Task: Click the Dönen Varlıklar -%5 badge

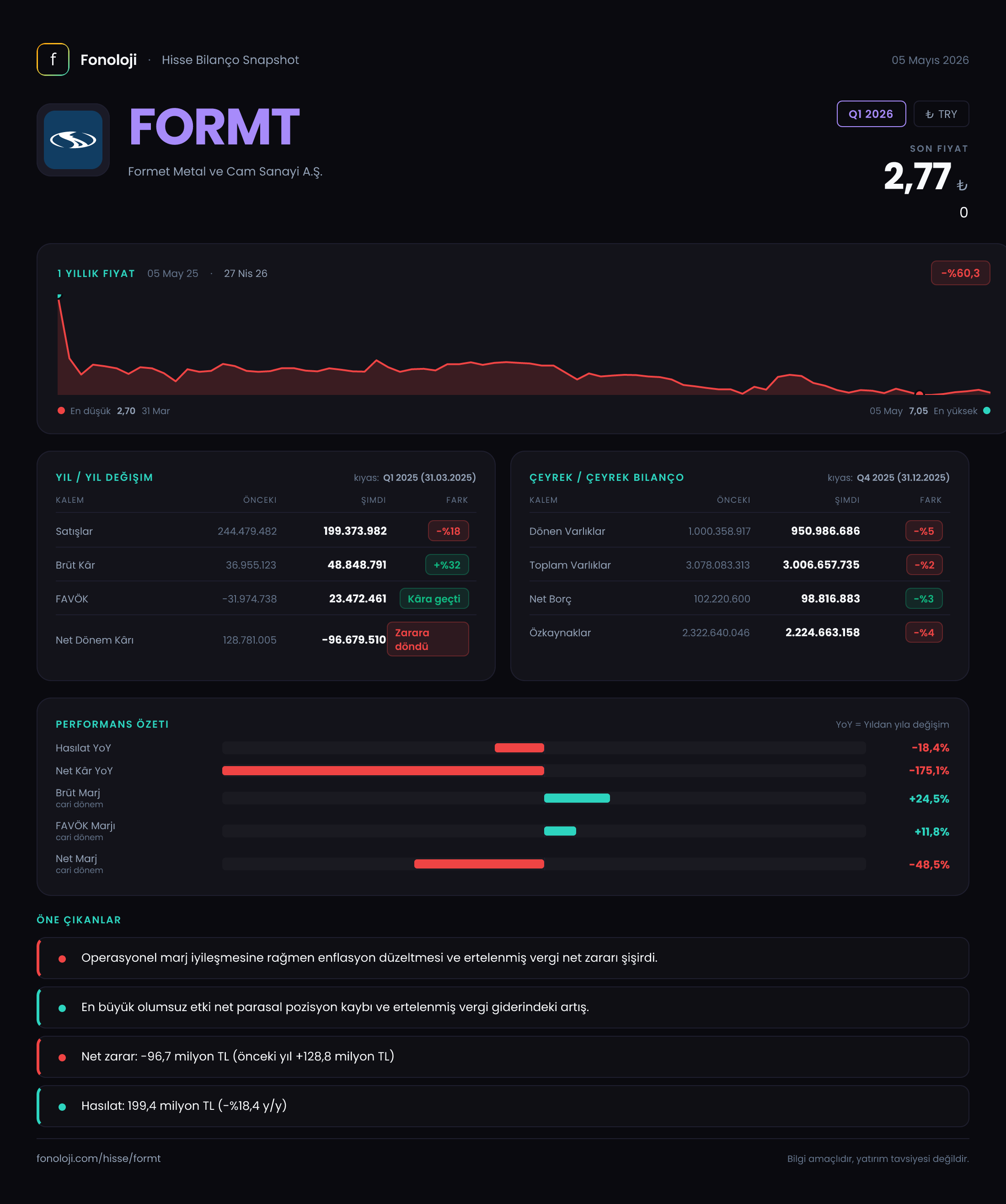Action: tap(923, 531)
